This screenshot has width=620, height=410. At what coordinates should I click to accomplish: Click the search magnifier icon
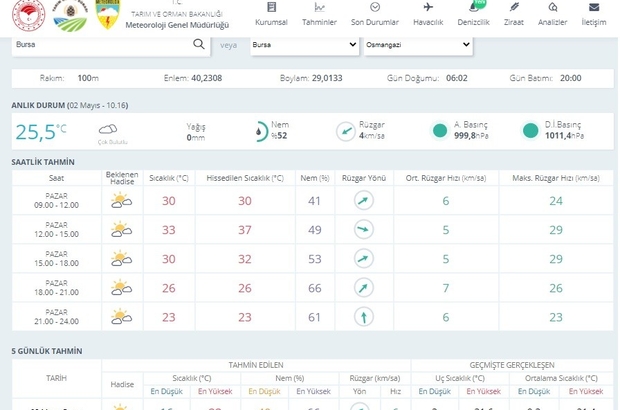pyautogui.click(x=199, y=45)
